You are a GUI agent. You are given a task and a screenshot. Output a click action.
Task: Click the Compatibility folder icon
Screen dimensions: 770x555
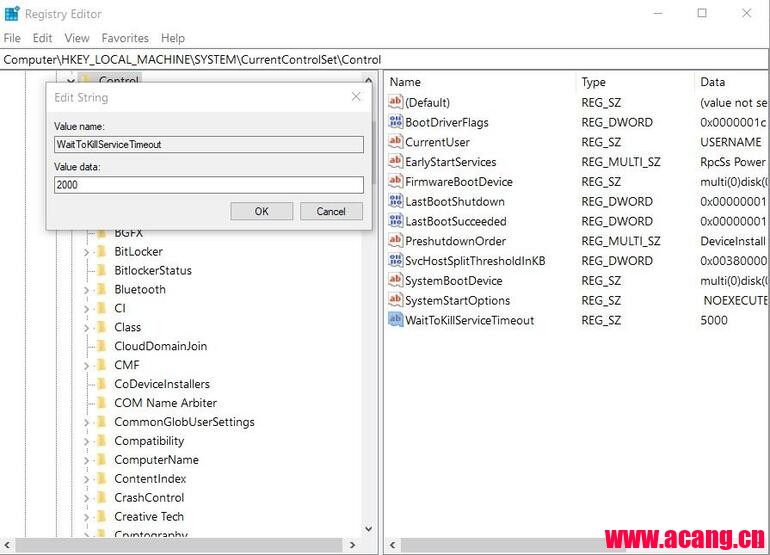[102, 441]
